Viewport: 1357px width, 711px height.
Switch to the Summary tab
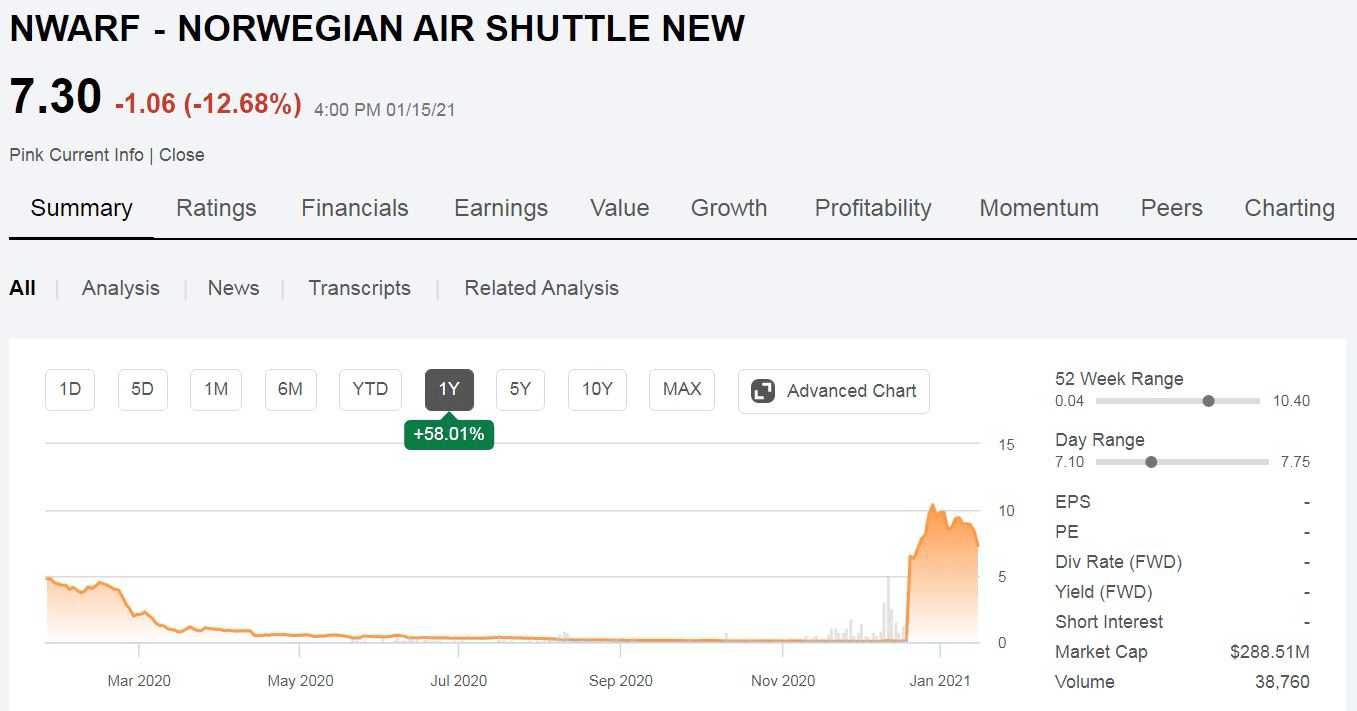pos(81,208)
